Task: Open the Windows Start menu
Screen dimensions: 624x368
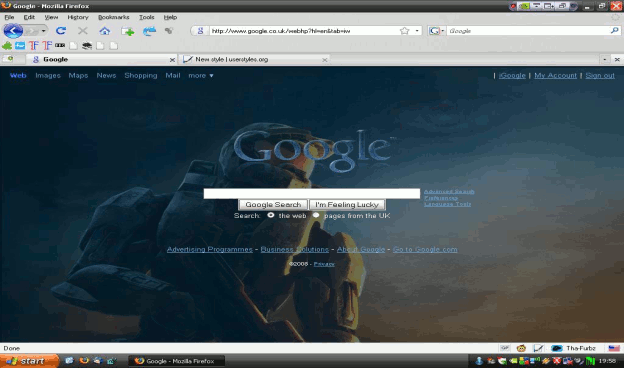Action: (29, 361)
